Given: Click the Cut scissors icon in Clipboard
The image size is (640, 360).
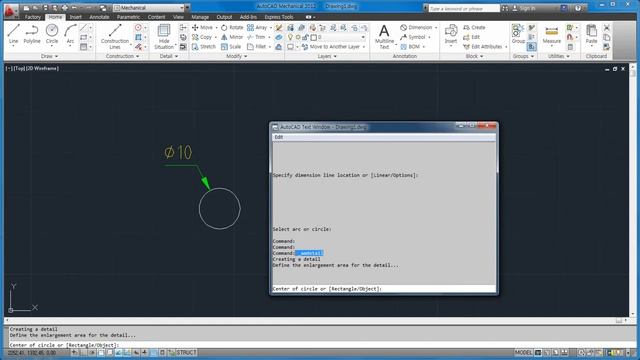Looking at the screenshot, I should 607,28.
